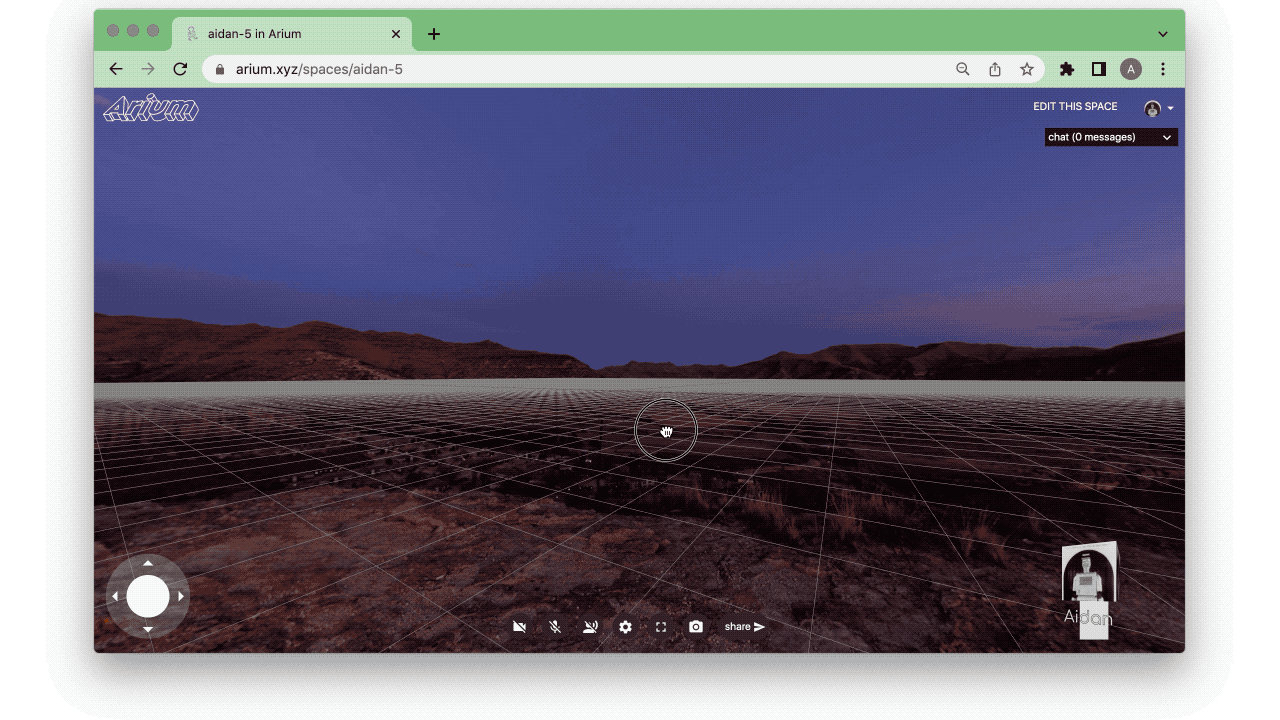Toggle the muted audio speaker icon

[x=590, y=627]
